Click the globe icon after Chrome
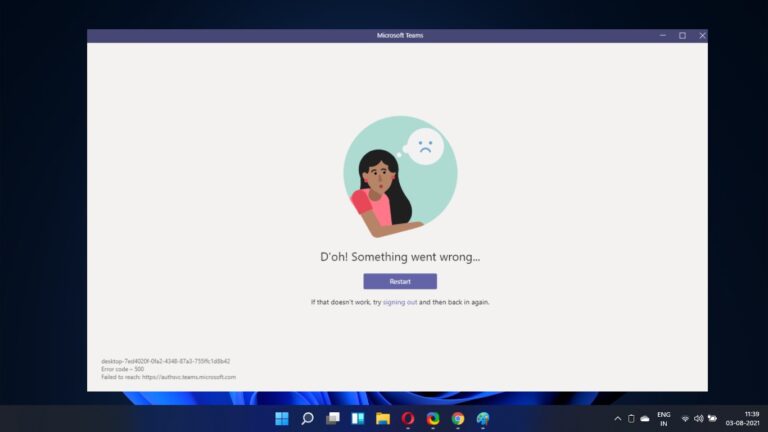The height and width of the screenshot is (432, 768). click(483, 418)
